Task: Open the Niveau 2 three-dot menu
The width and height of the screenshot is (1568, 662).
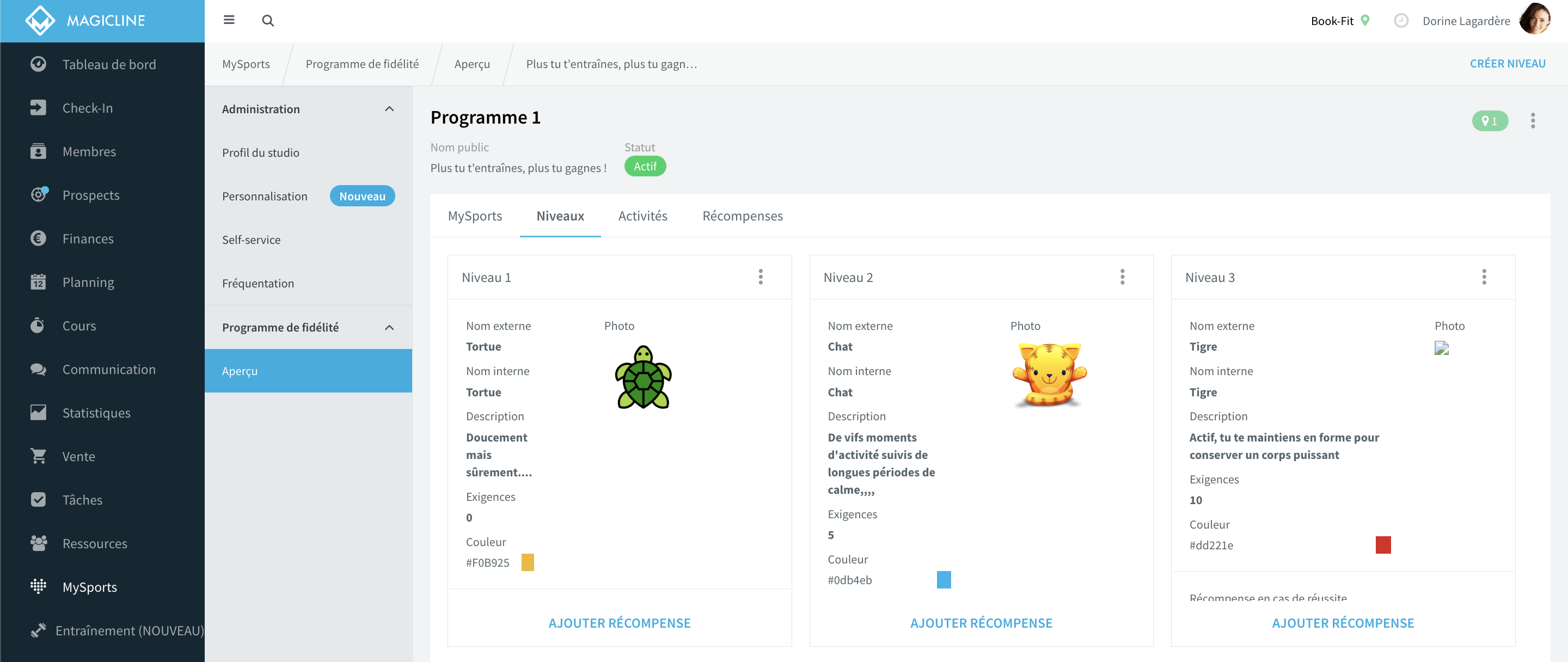Action: coord(1122,277)
